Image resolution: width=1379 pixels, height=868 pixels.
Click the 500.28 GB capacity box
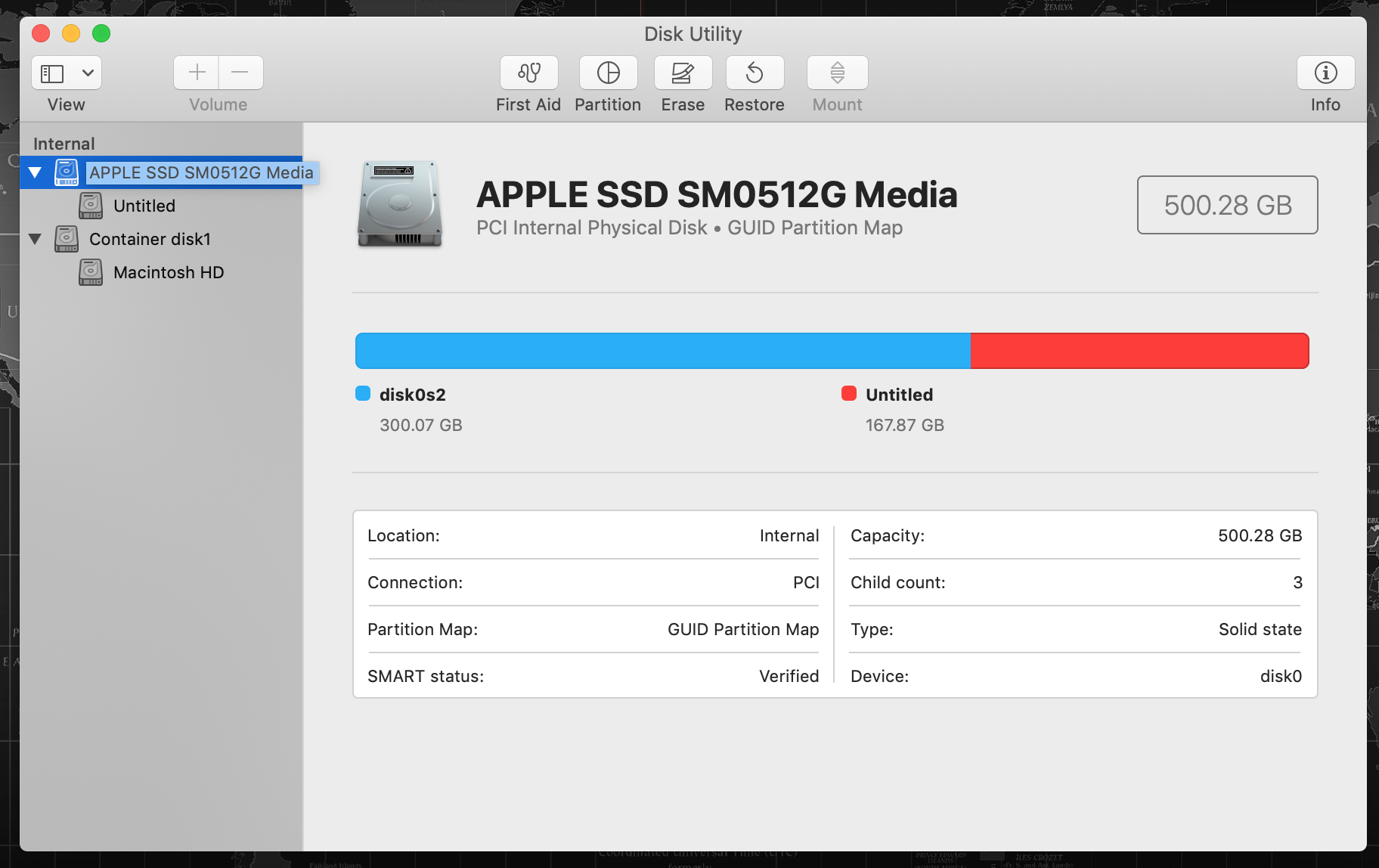tap(1228, 205)
